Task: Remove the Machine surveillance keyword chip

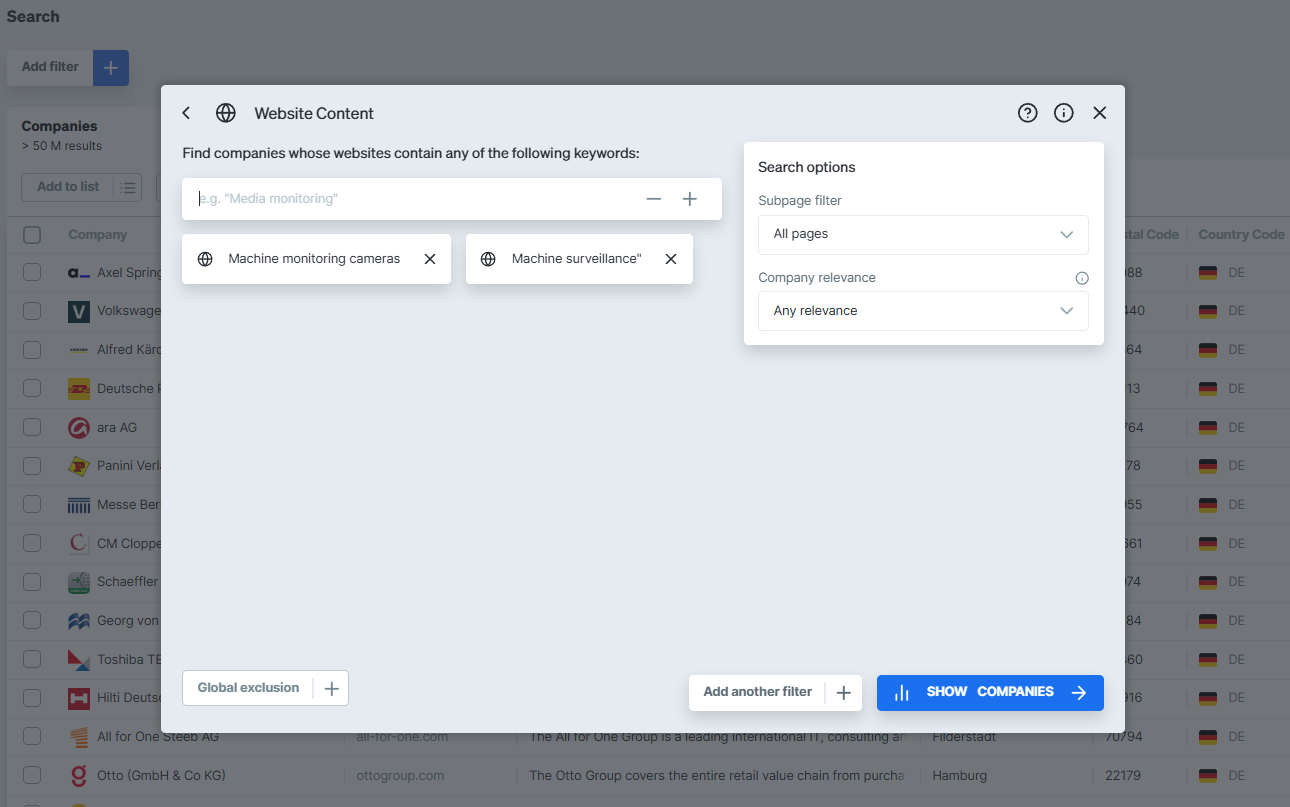Action: [x=670, y=258]
